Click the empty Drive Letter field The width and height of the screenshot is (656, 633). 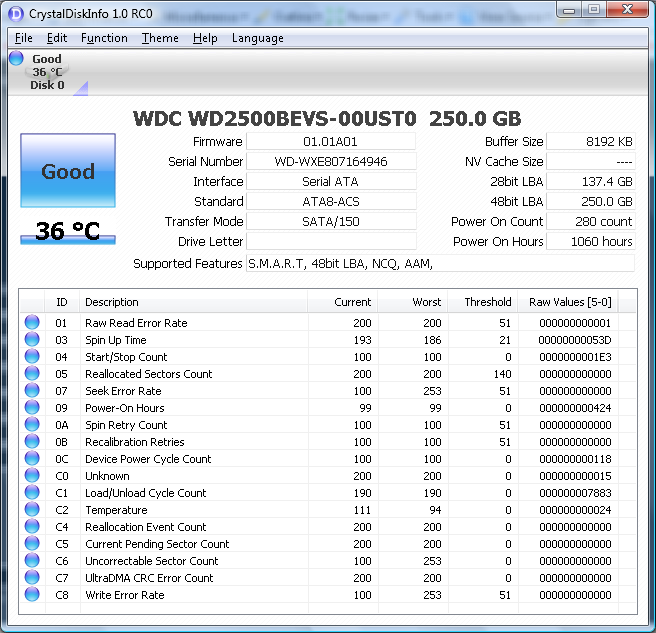coord(331,241)
